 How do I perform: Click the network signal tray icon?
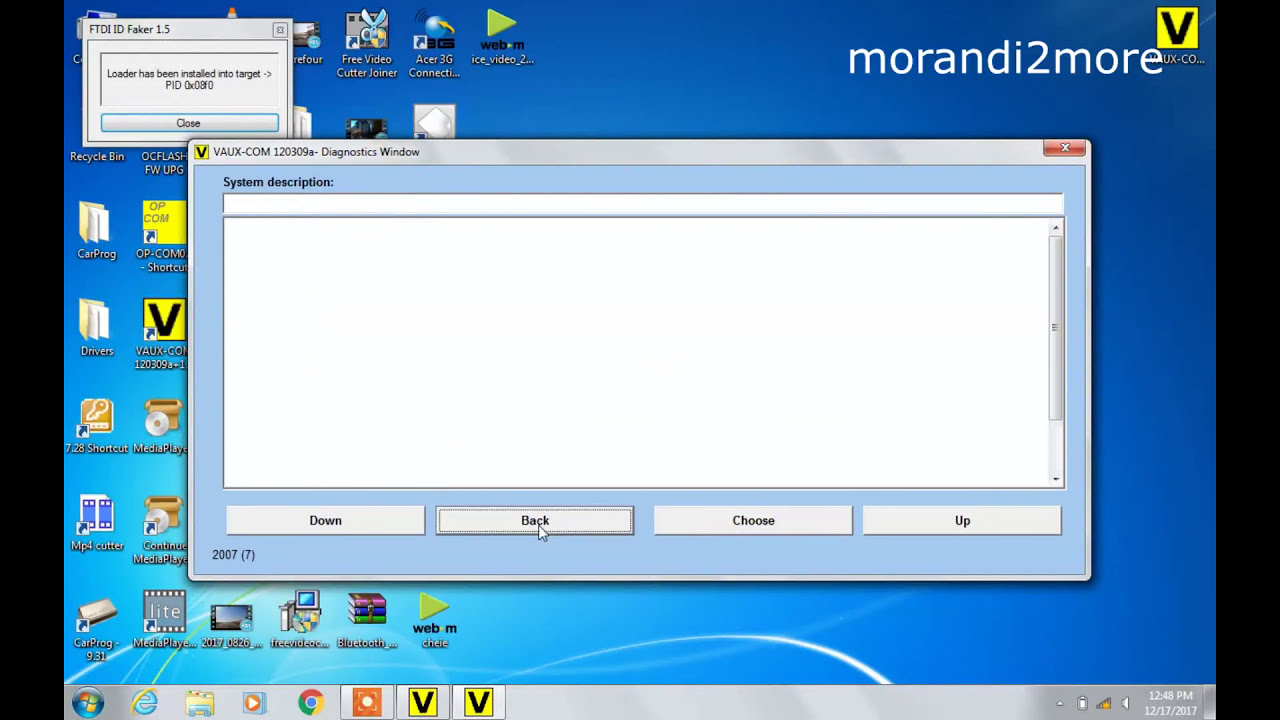click(1104, 704)
